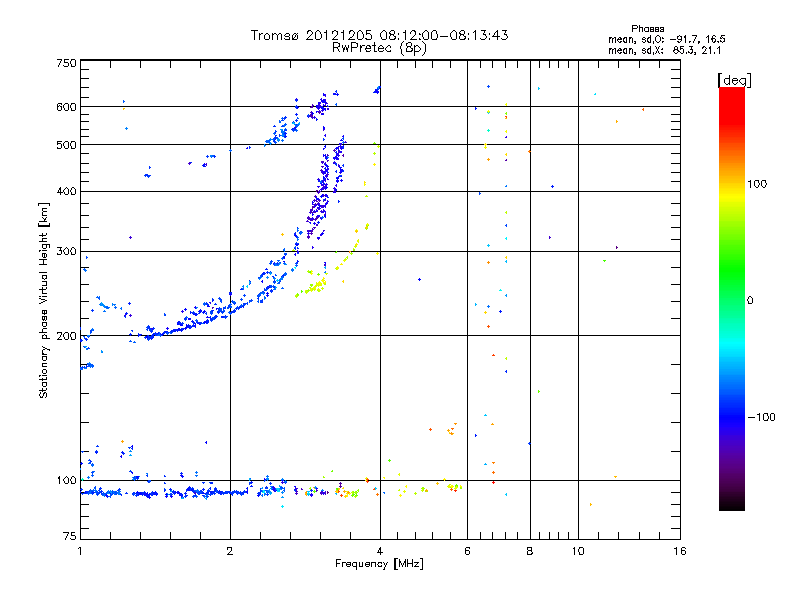Click the x-axis tick label '6'
Viewport: 800px width, 600px height.
point(467,551)
